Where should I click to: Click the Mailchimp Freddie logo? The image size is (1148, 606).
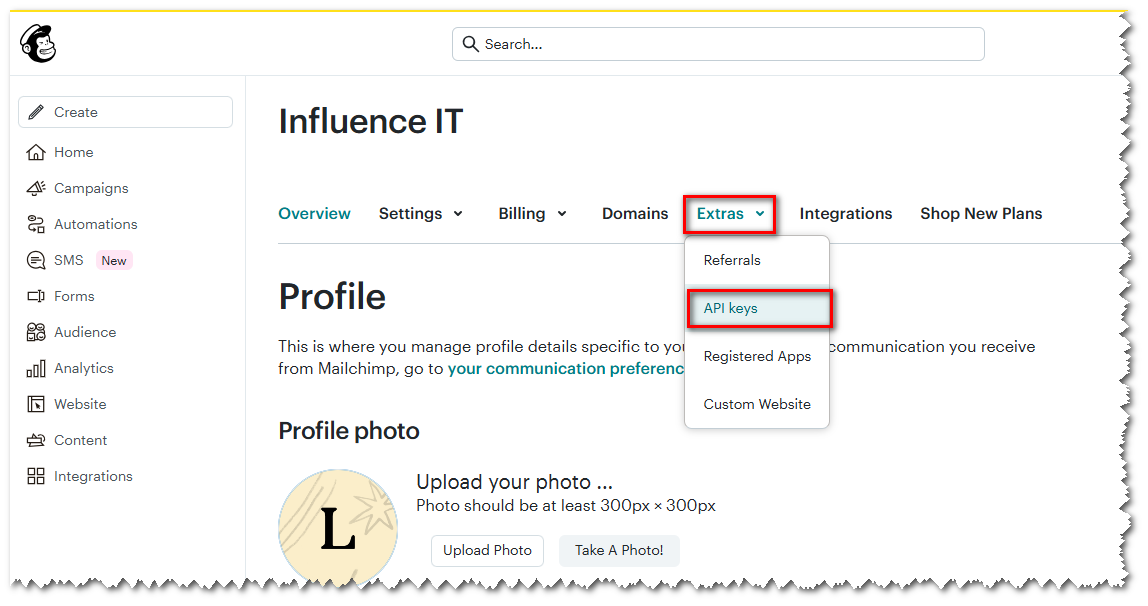(38, 43)
